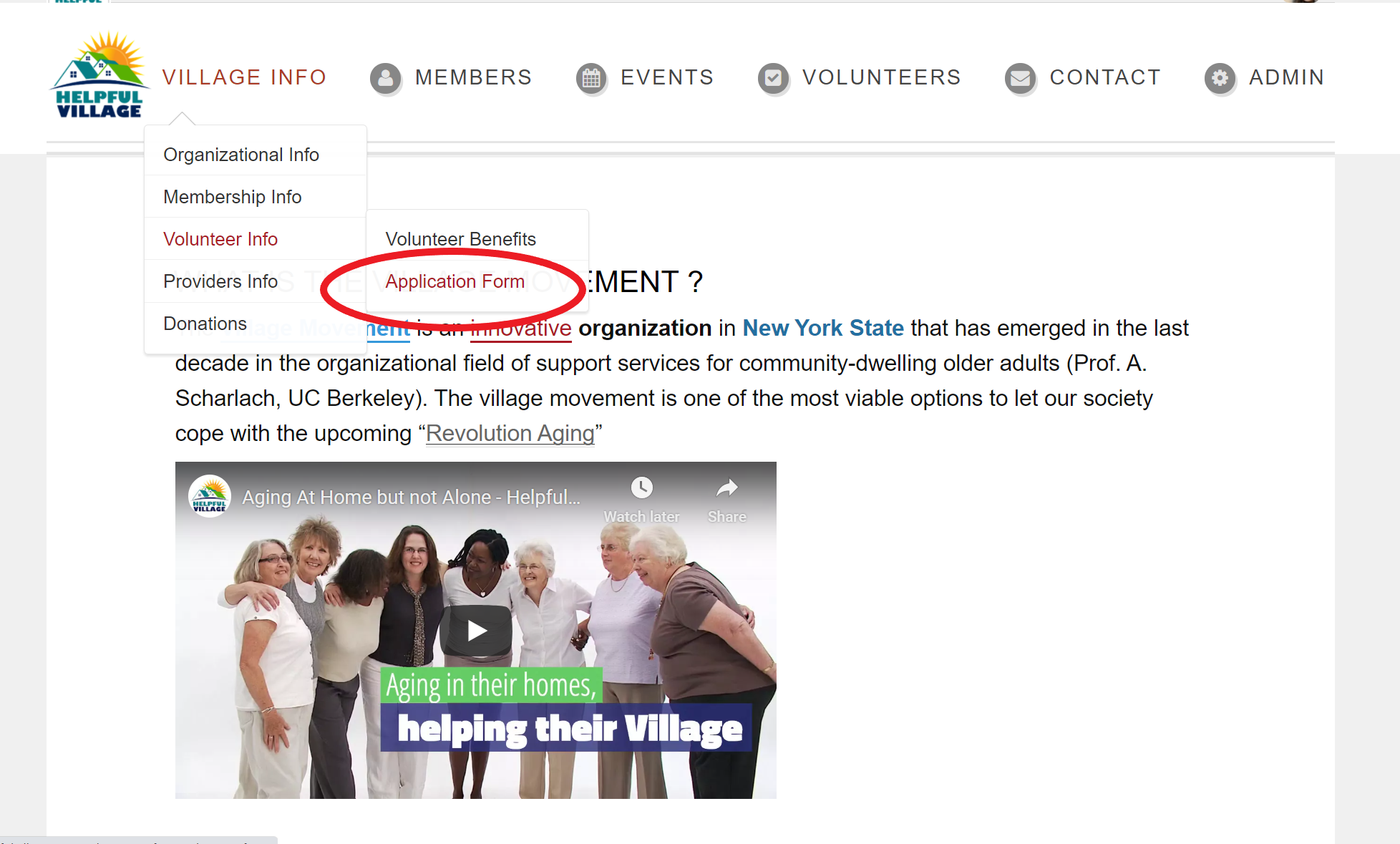Choose Application Form submenu item
Image resolution: width=1400 pixels, height=844 pixels.
[x=477, y=281]
